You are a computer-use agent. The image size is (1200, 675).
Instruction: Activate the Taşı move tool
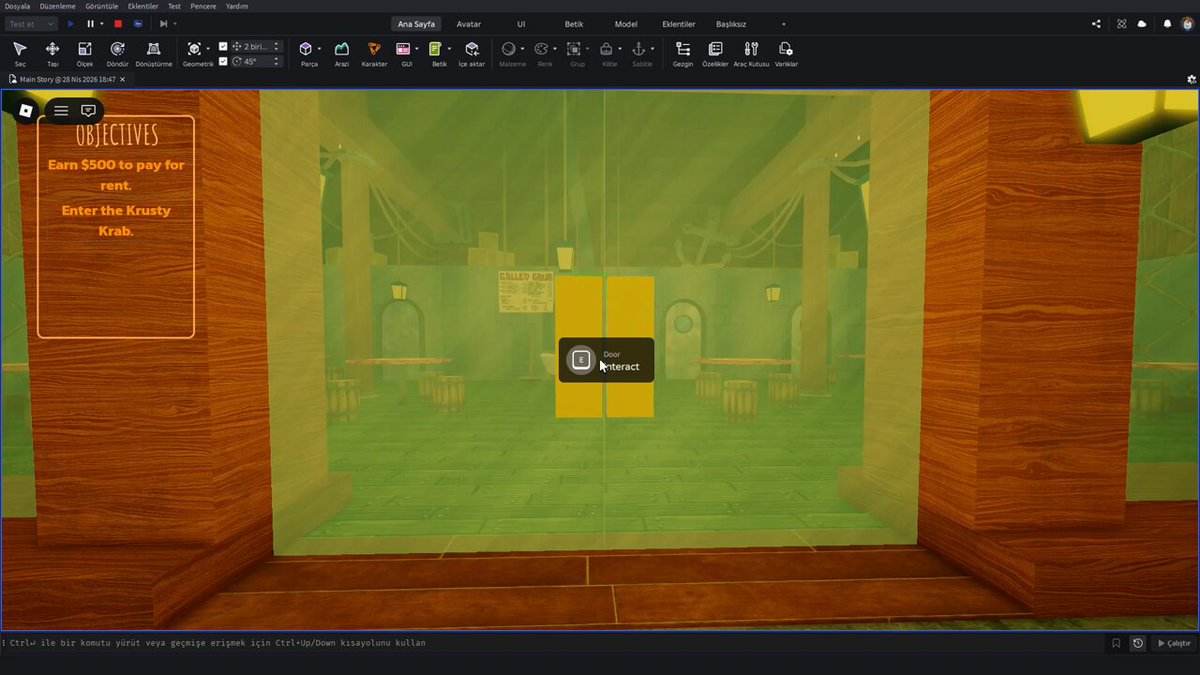click(52, 53)
